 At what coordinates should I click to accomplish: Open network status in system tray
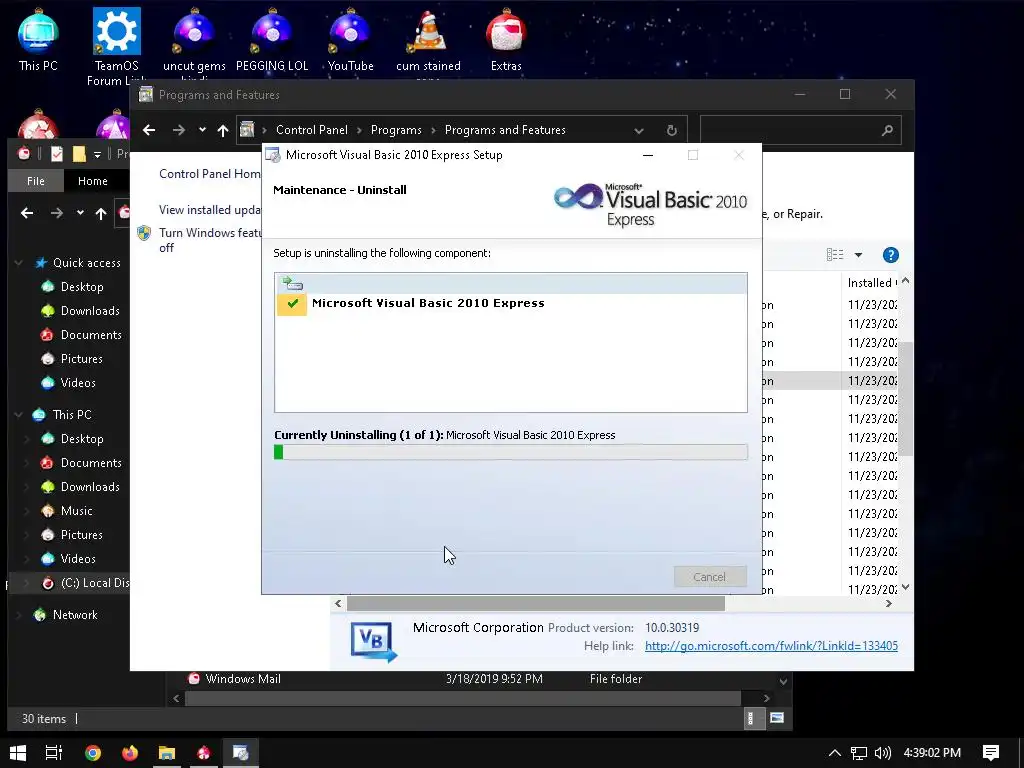[858, 753]
